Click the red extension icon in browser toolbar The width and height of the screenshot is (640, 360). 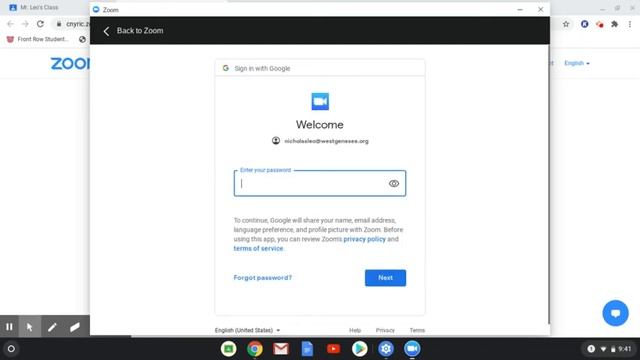tap(599, 24)
